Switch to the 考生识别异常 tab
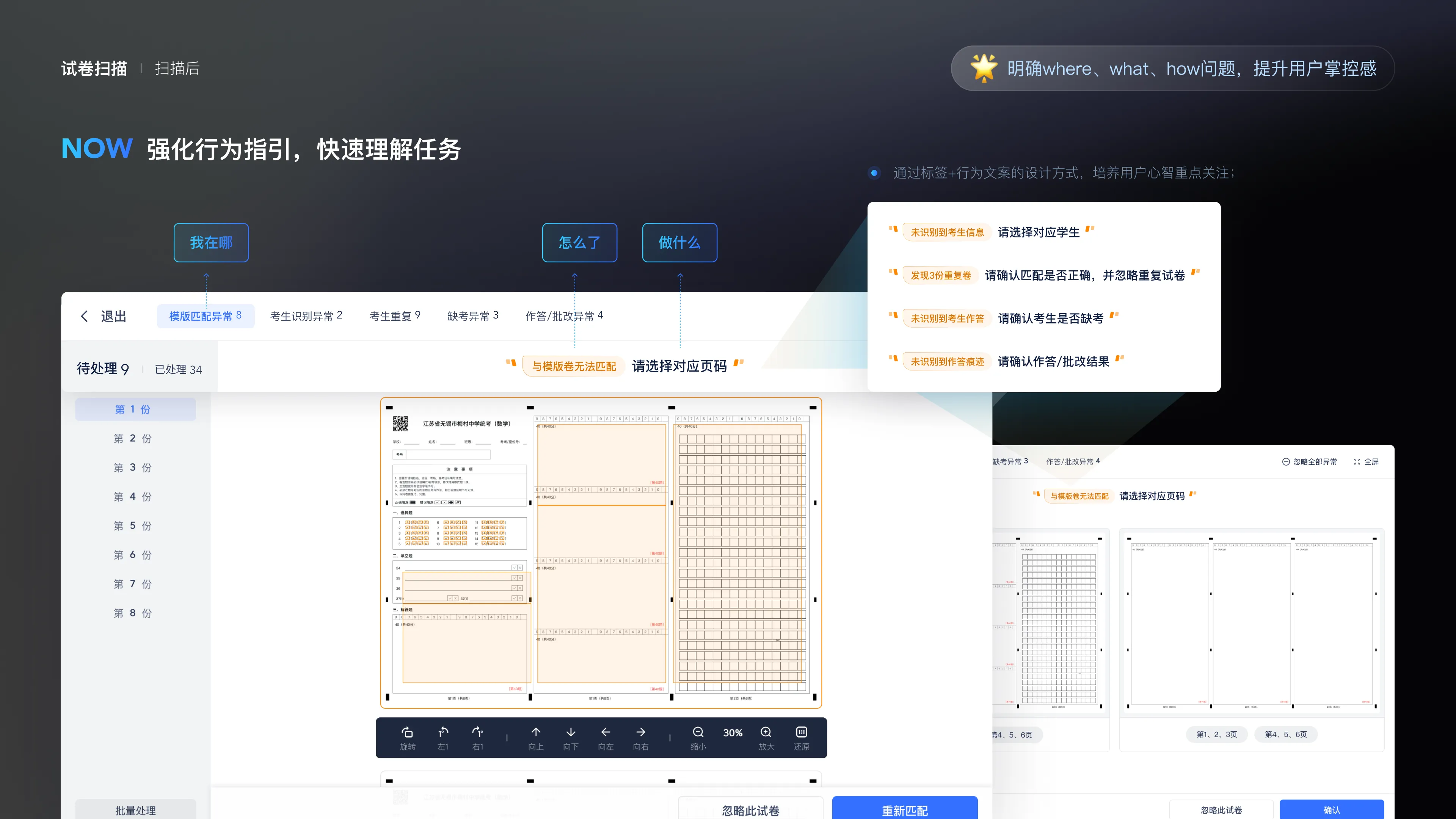Image resolution: width=1456 pixels, height=819 pixels. tap(306, 316)
